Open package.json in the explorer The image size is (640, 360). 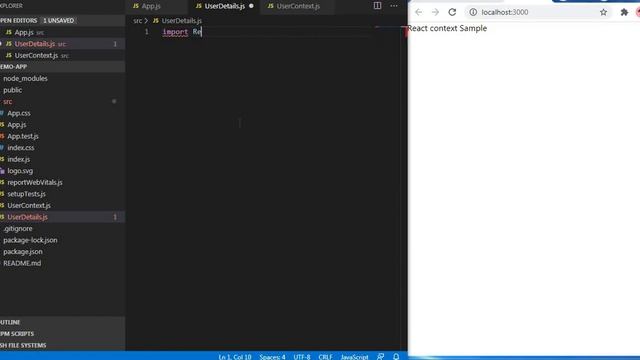62,251
